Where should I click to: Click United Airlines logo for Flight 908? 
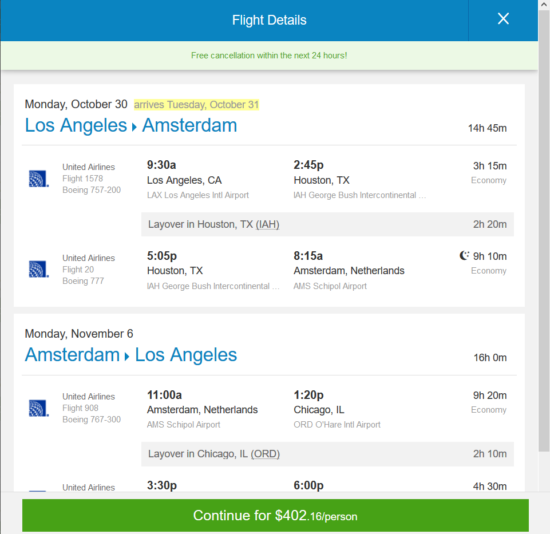click(x=38, y=408)
